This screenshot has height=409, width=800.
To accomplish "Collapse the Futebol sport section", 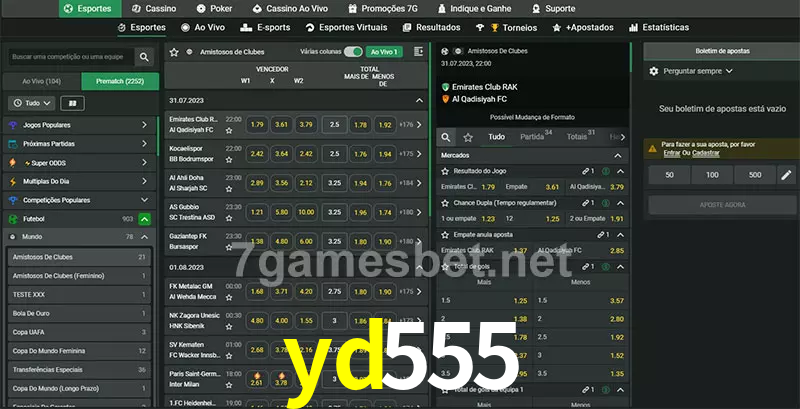I will click(145, 218).
